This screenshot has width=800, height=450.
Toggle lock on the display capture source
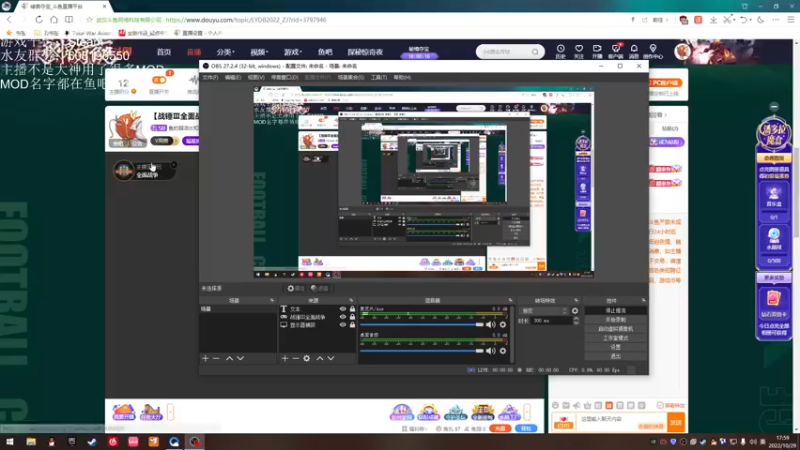pos(352,324)
